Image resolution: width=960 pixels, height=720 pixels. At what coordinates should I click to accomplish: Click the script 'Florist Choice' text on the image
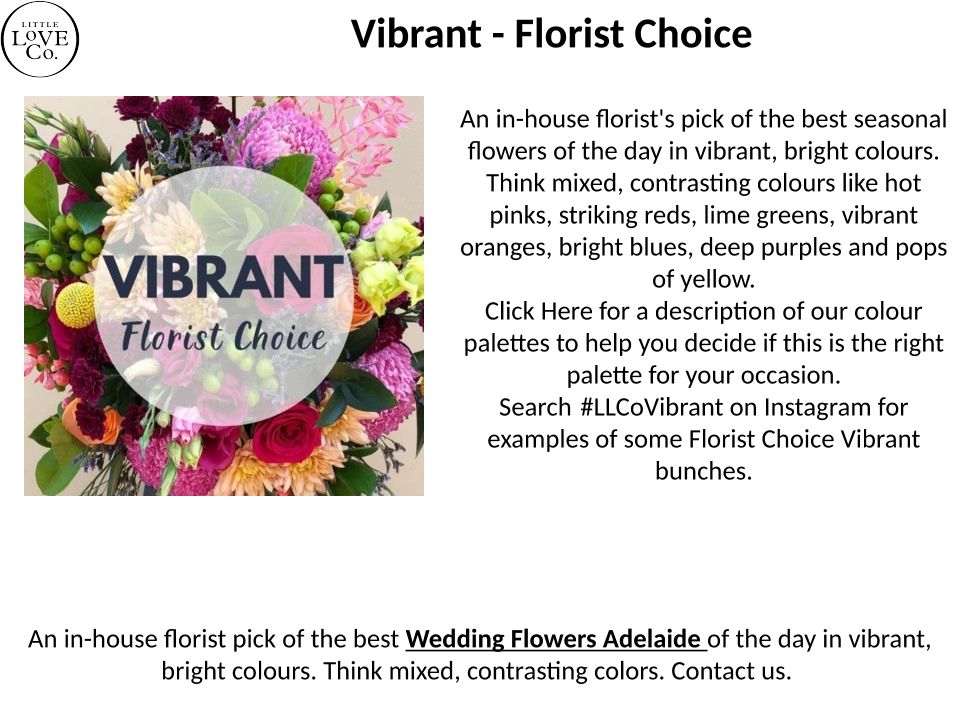pyautogui.click(x=225, y=335)
